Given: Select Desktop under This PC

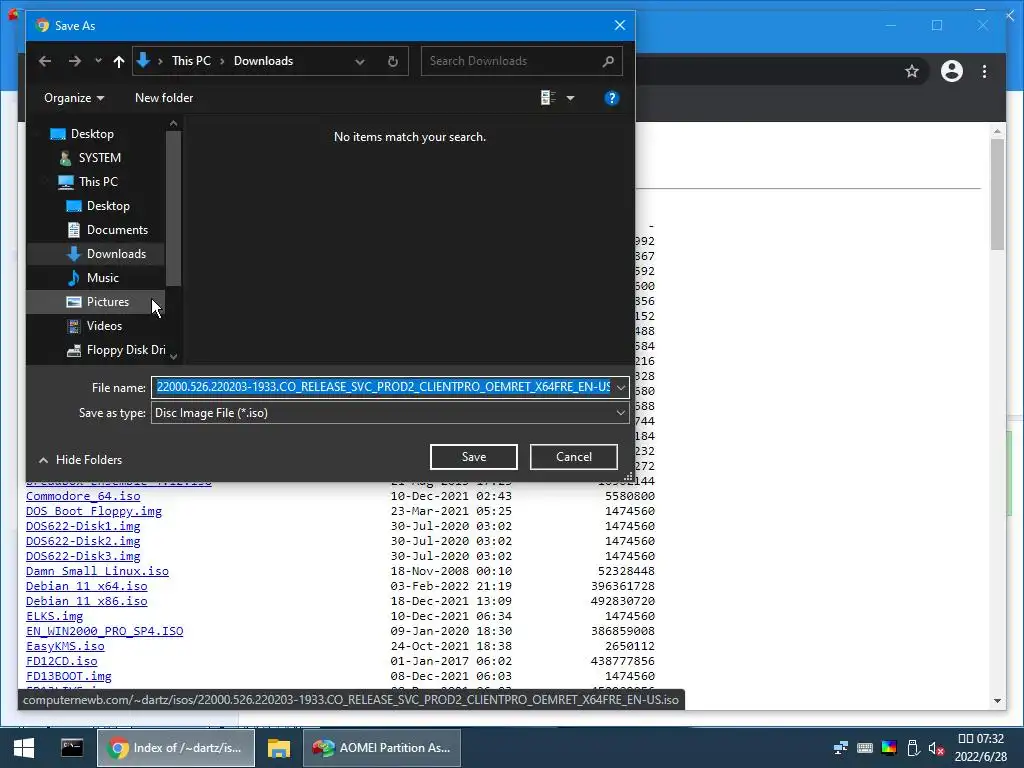Looking at the screenshot, I should pyautogui.click(x=108, y=206).
